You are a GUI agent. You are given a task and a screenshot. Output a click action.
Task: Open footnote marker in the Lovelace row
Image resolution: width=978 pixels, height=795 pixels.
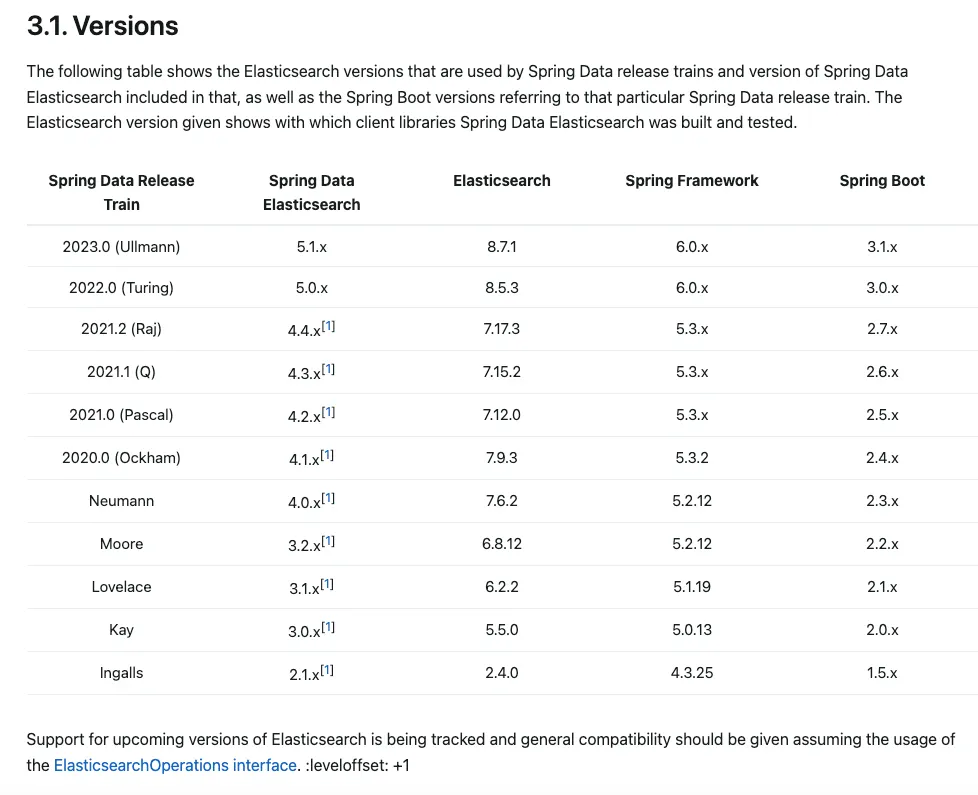327,583
